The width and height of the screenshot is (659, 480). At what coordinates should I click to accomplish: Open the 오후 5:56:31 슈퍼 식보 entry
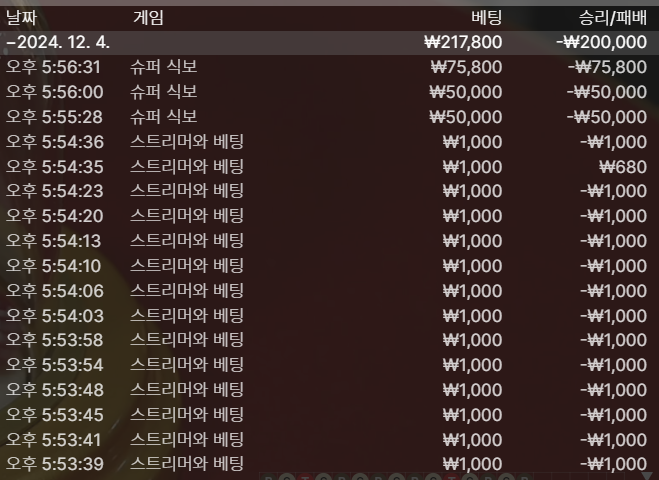[330, 67]
